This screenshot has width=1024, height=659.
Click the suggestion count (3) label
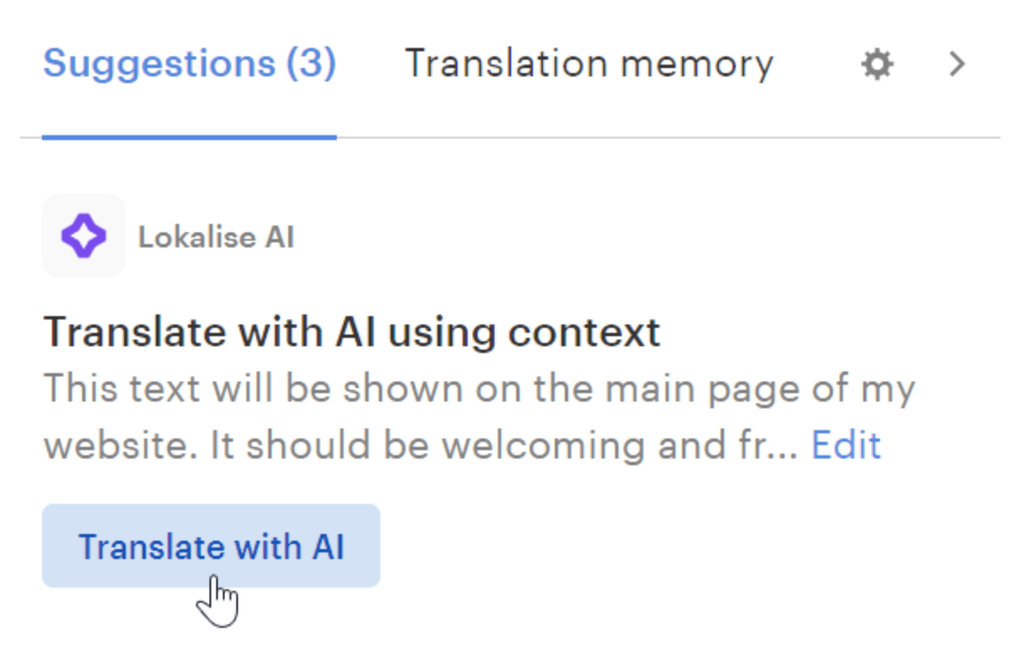[x=311, y=65]
